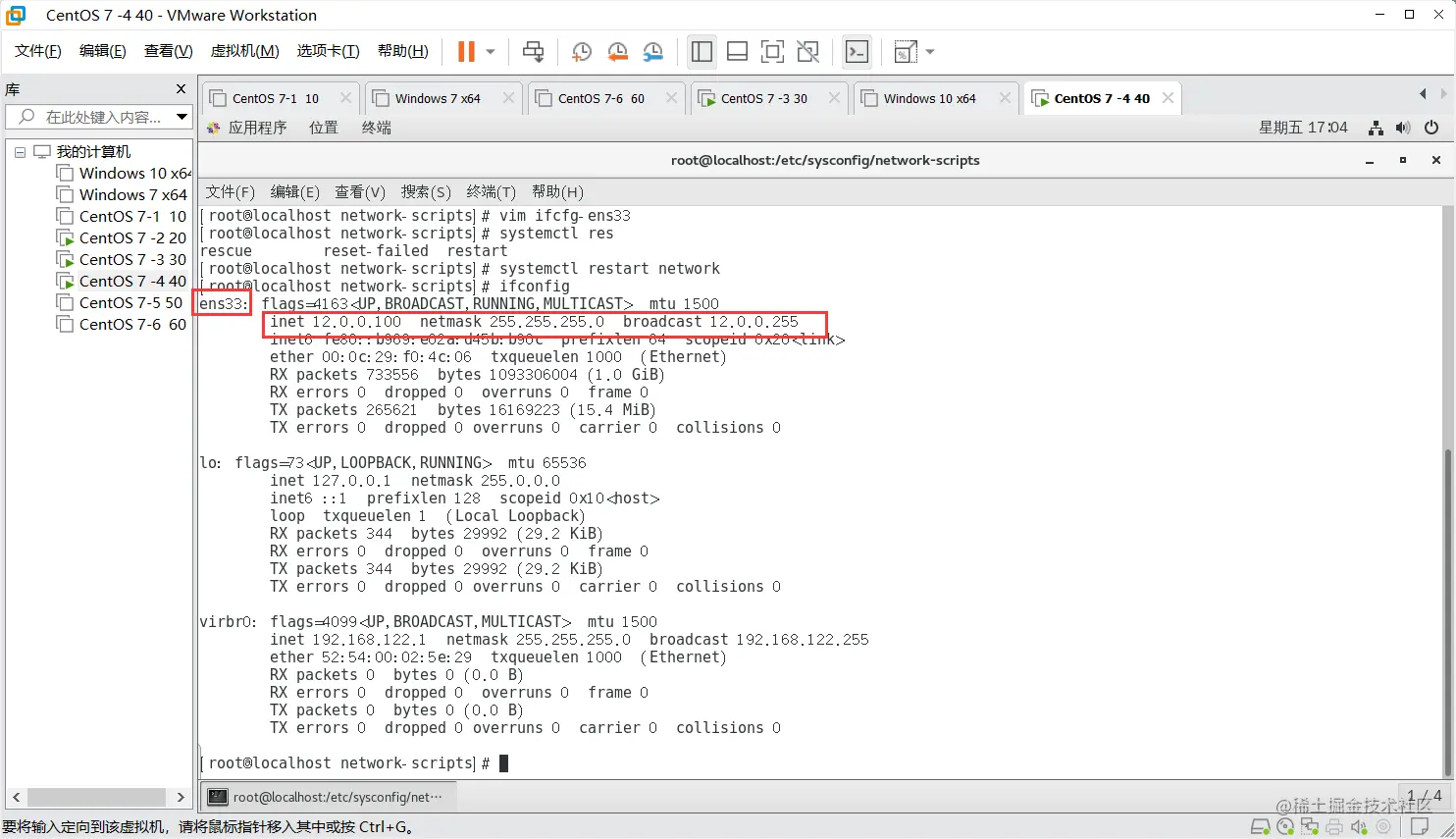Click the CD/DVD drive status icon

pos(1285,827)
